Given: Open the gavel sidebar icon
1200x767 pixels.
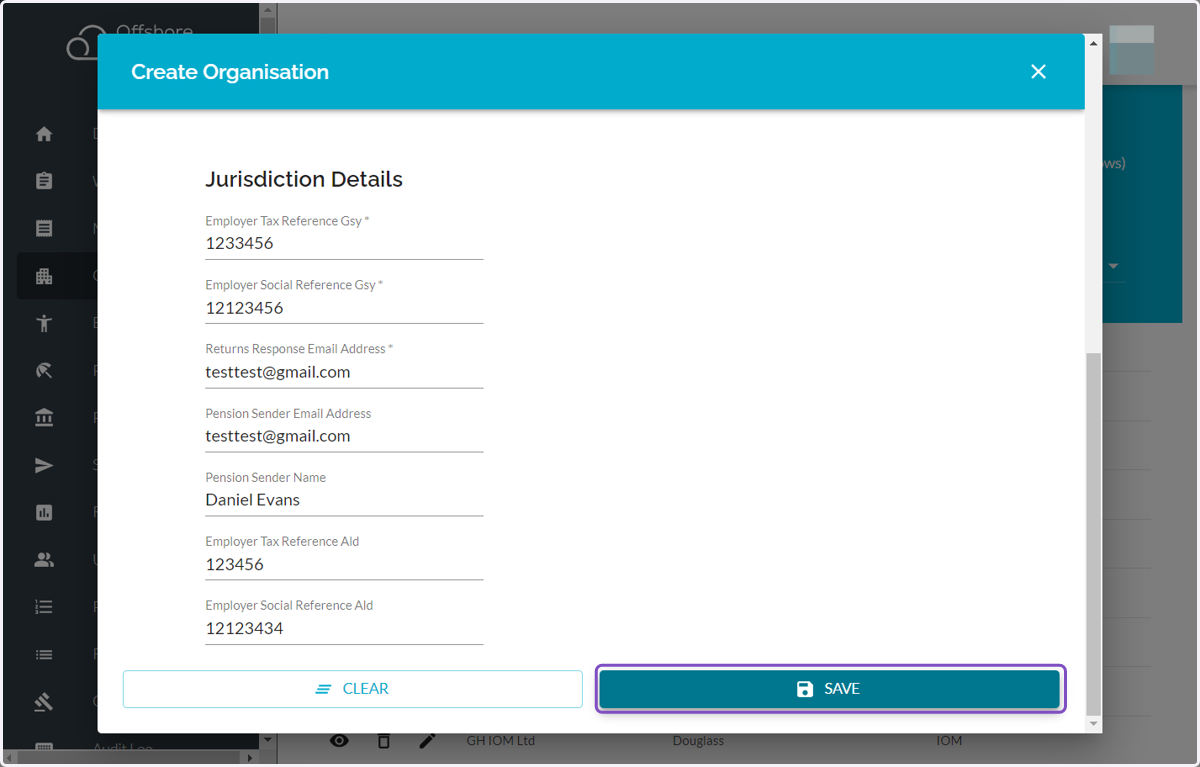Looking at the screenshot, I should (x=44, y=702).
